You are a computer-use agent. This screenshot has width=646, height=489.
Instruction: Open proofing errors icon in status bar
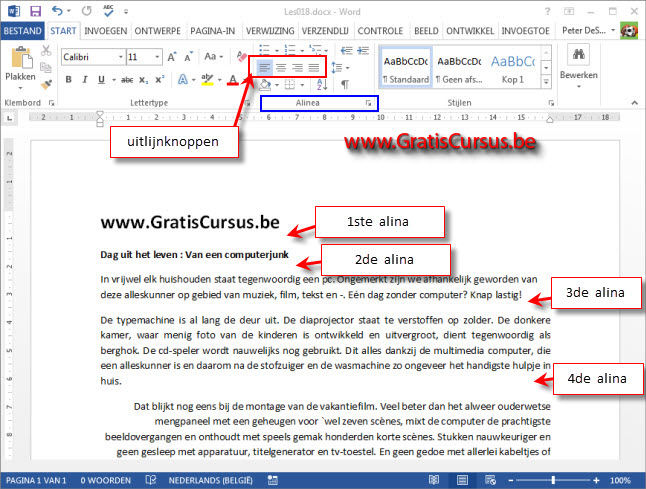click(x=151, y=480)
